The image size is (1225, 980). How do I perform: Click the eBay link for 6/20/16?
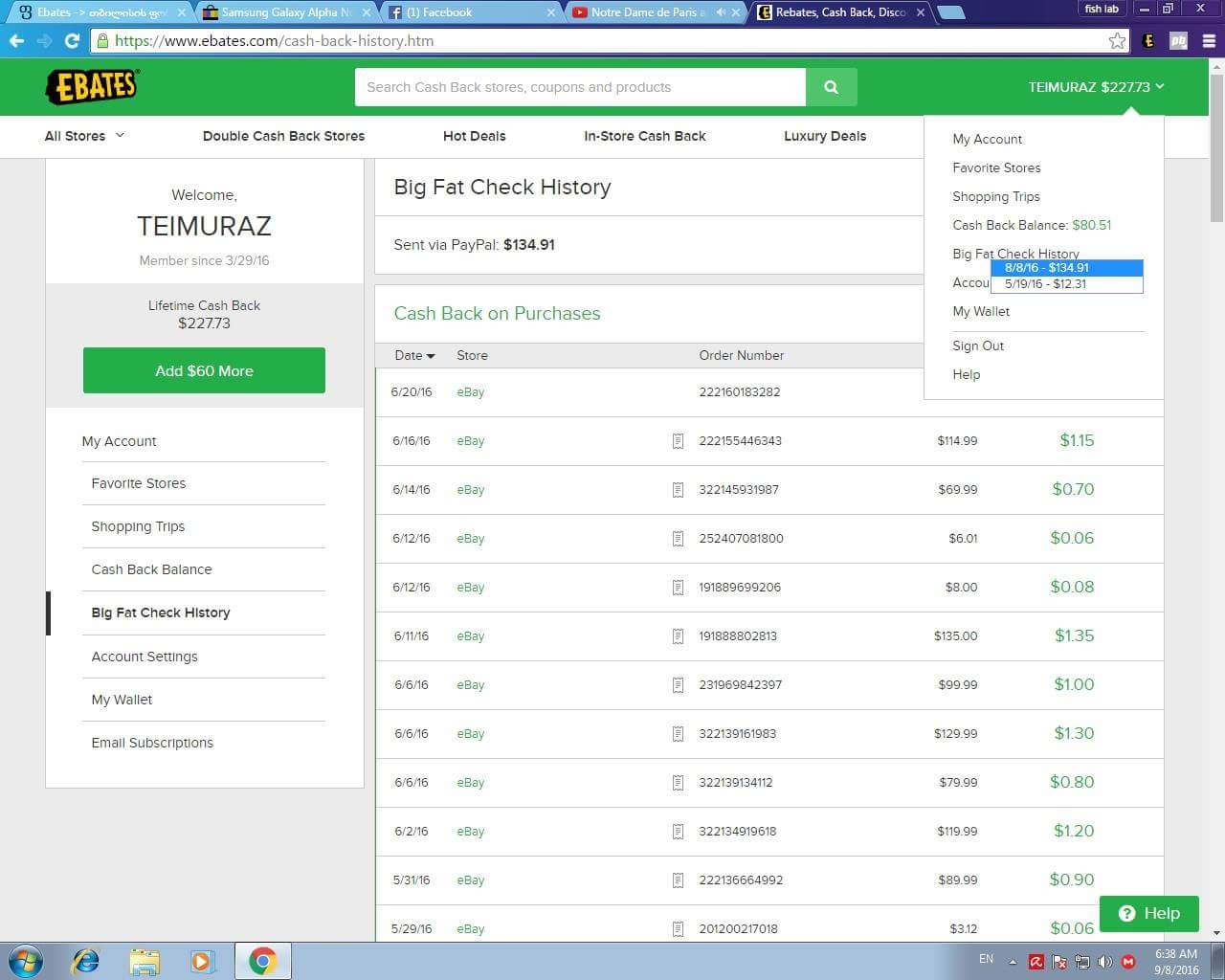click(x=470, y=392)
